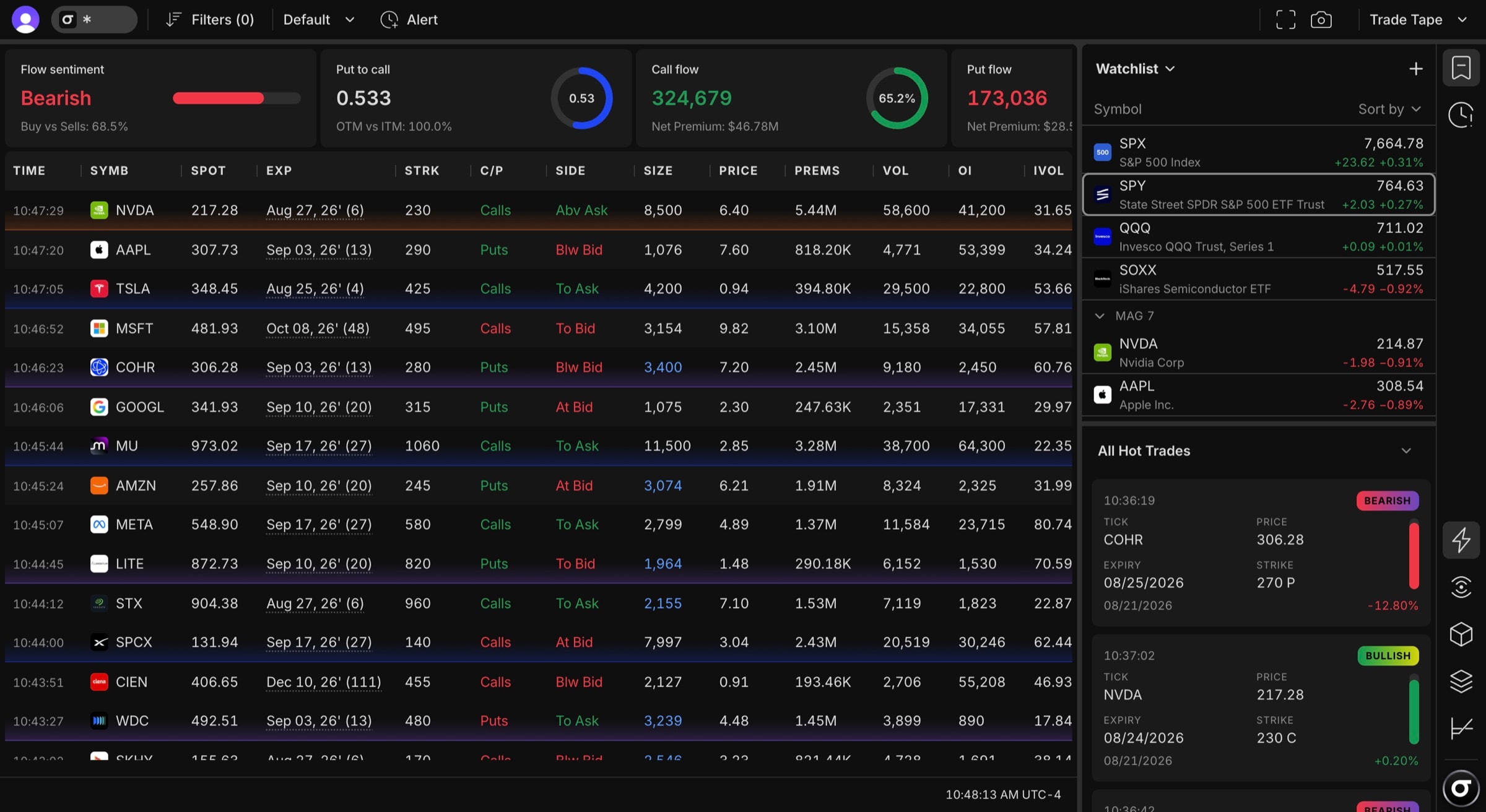Open the clock history sidebar icon
The image size is (1486, 812).
(x=1461, y=115)
